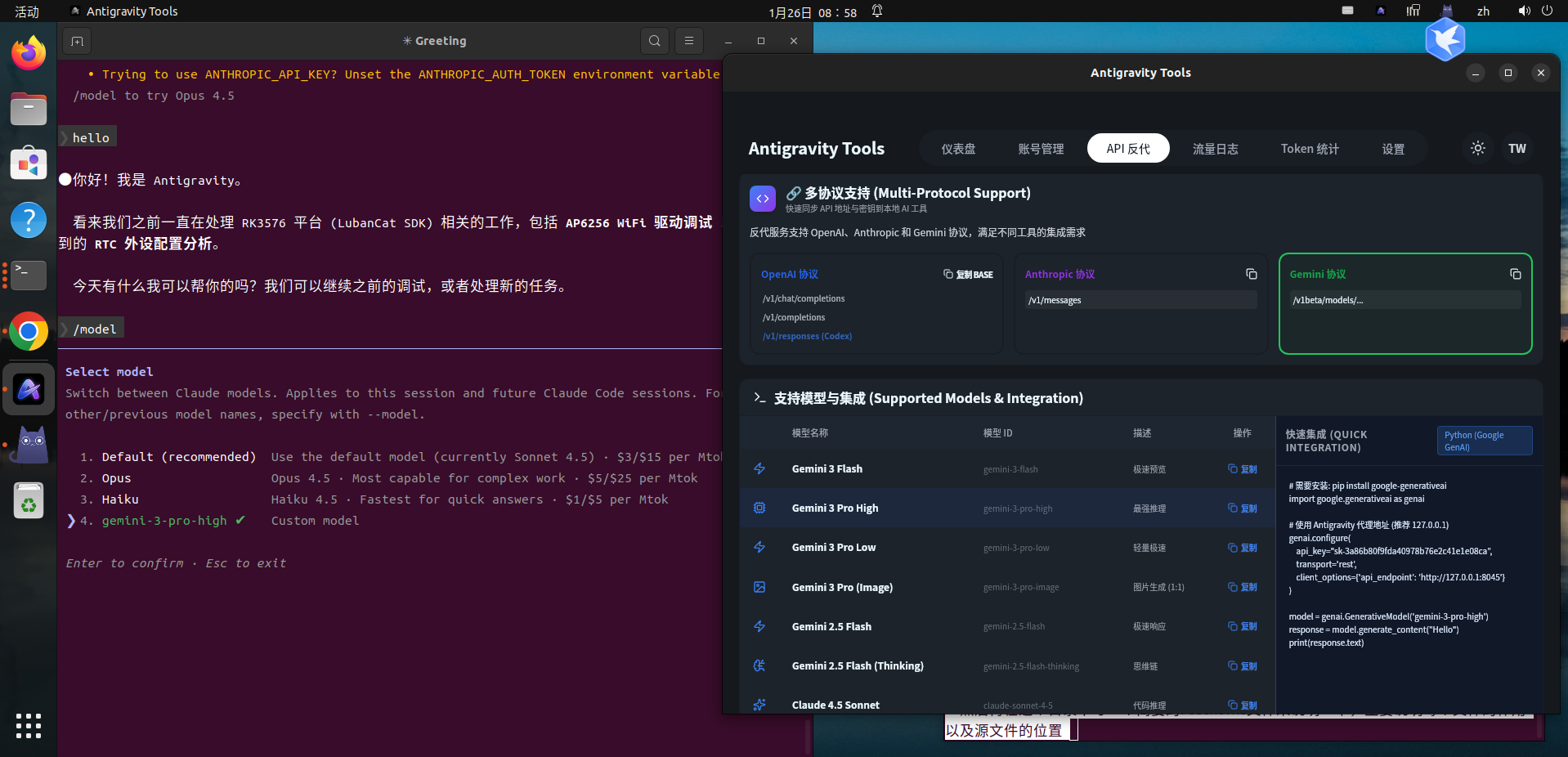This screenshot has height=757, width=1568.
Task: Click the lightning icon for Gemini 2.5 Flash
Action: 759,626
